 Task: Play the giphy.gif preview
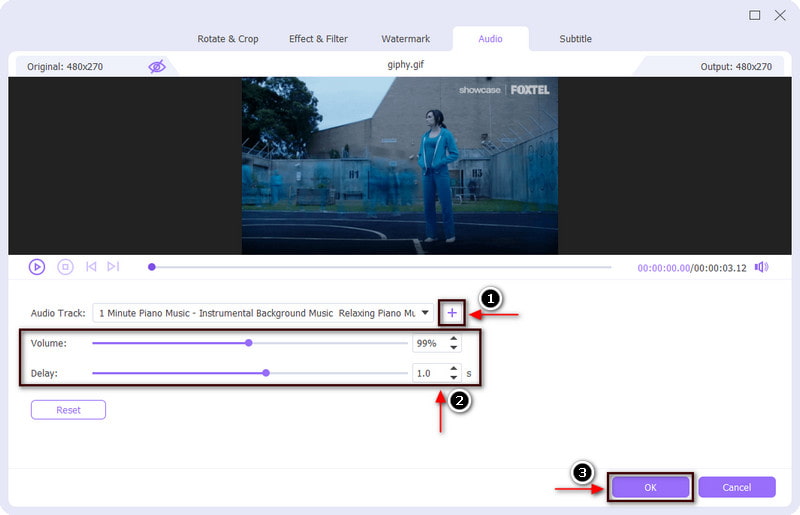pos(37,267)
